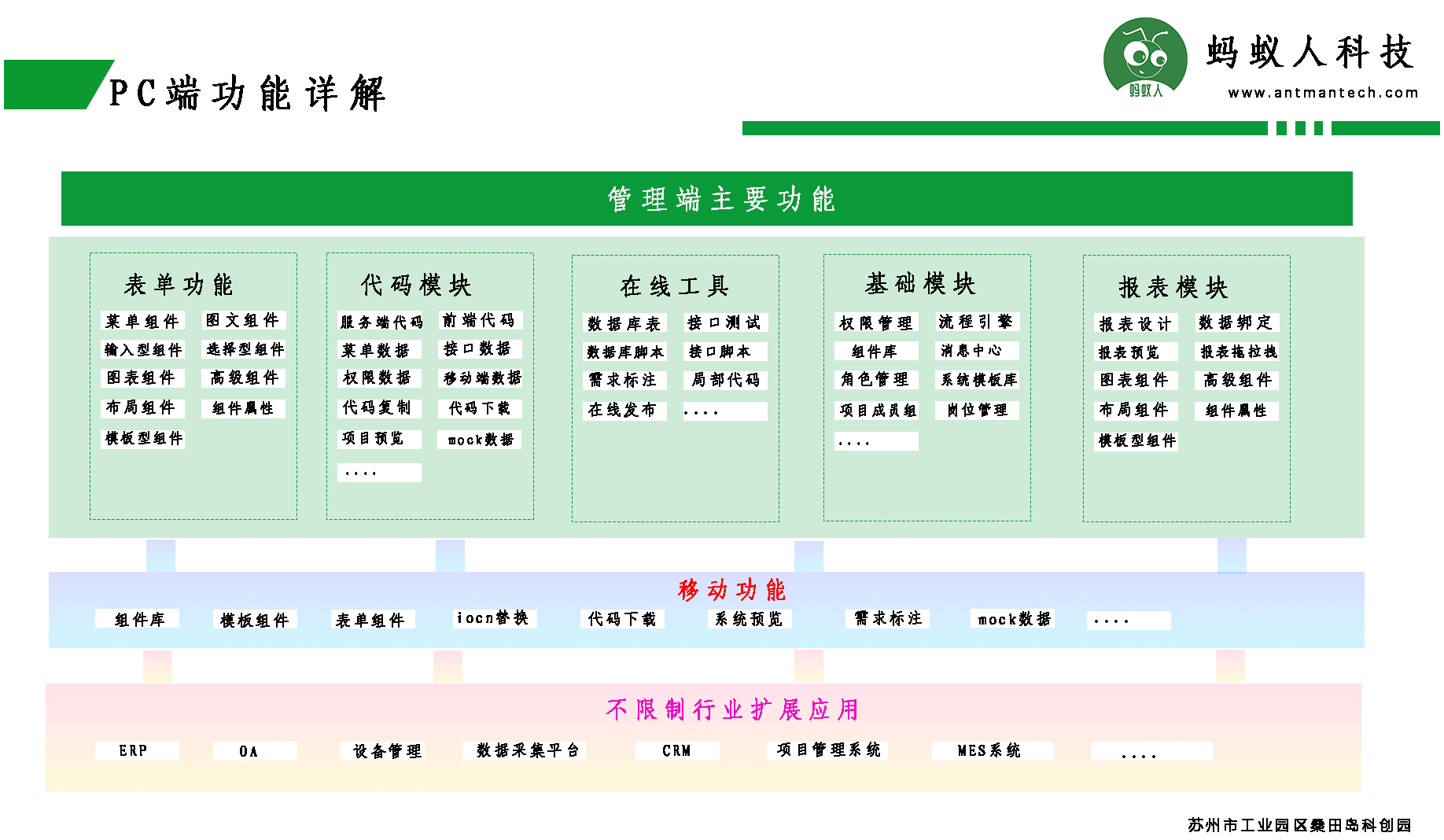Click 接口数据 label
Viewport: 1444px width, 840px height.
478,348
